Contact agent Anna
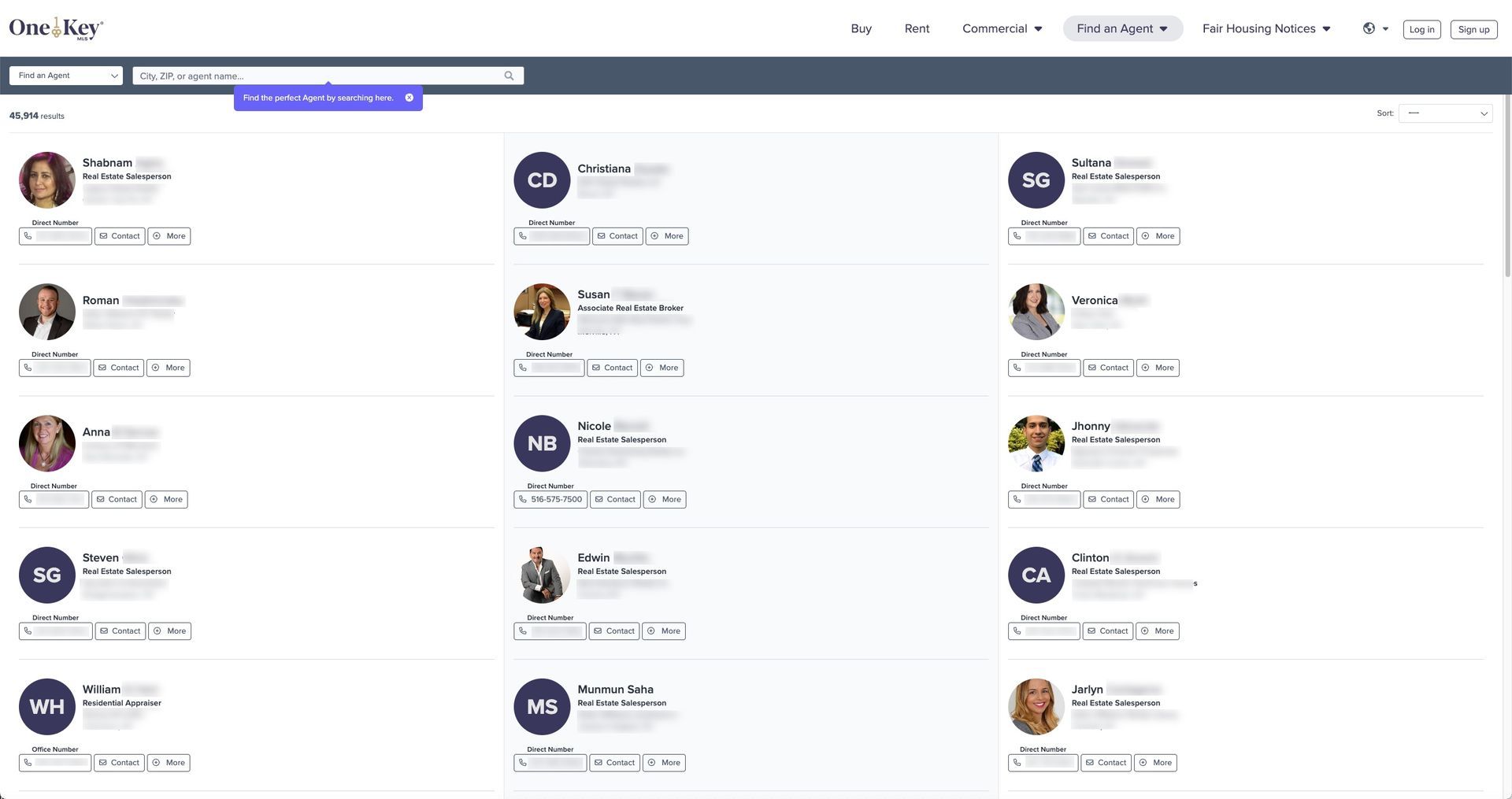 [x=117, y=499]
